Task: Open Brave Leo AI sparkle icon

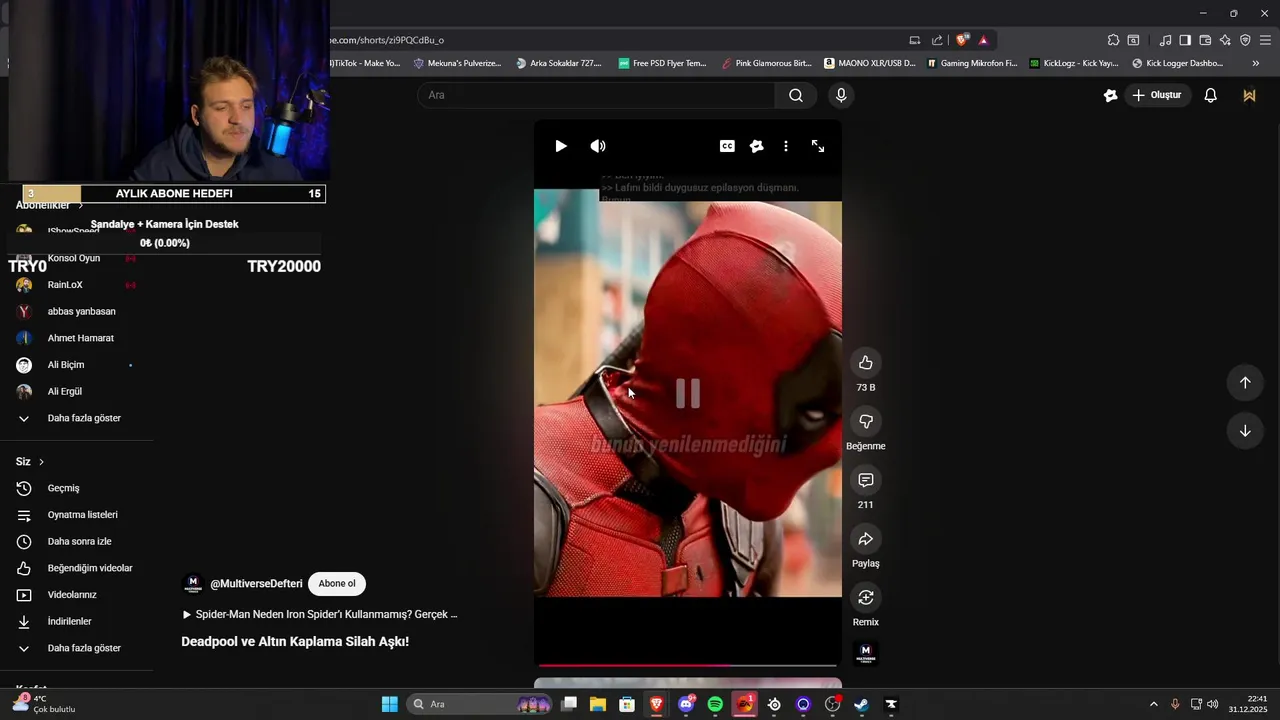Action: pyautogui.click(x=1225, y=40)
